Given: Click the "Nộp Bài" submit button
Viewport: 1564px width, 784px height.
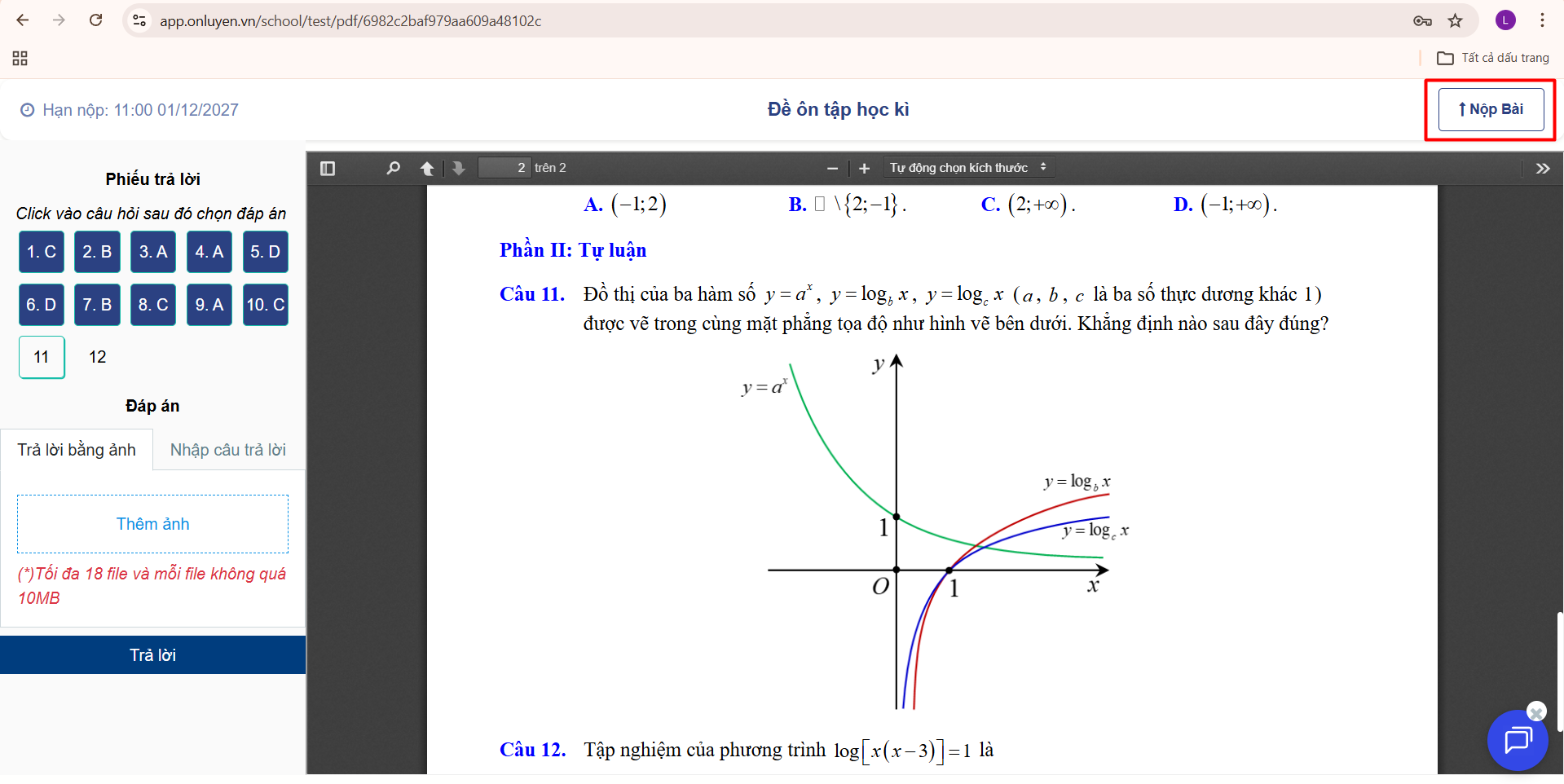Looking at the screenshot, I should (x=1490, y=109).
